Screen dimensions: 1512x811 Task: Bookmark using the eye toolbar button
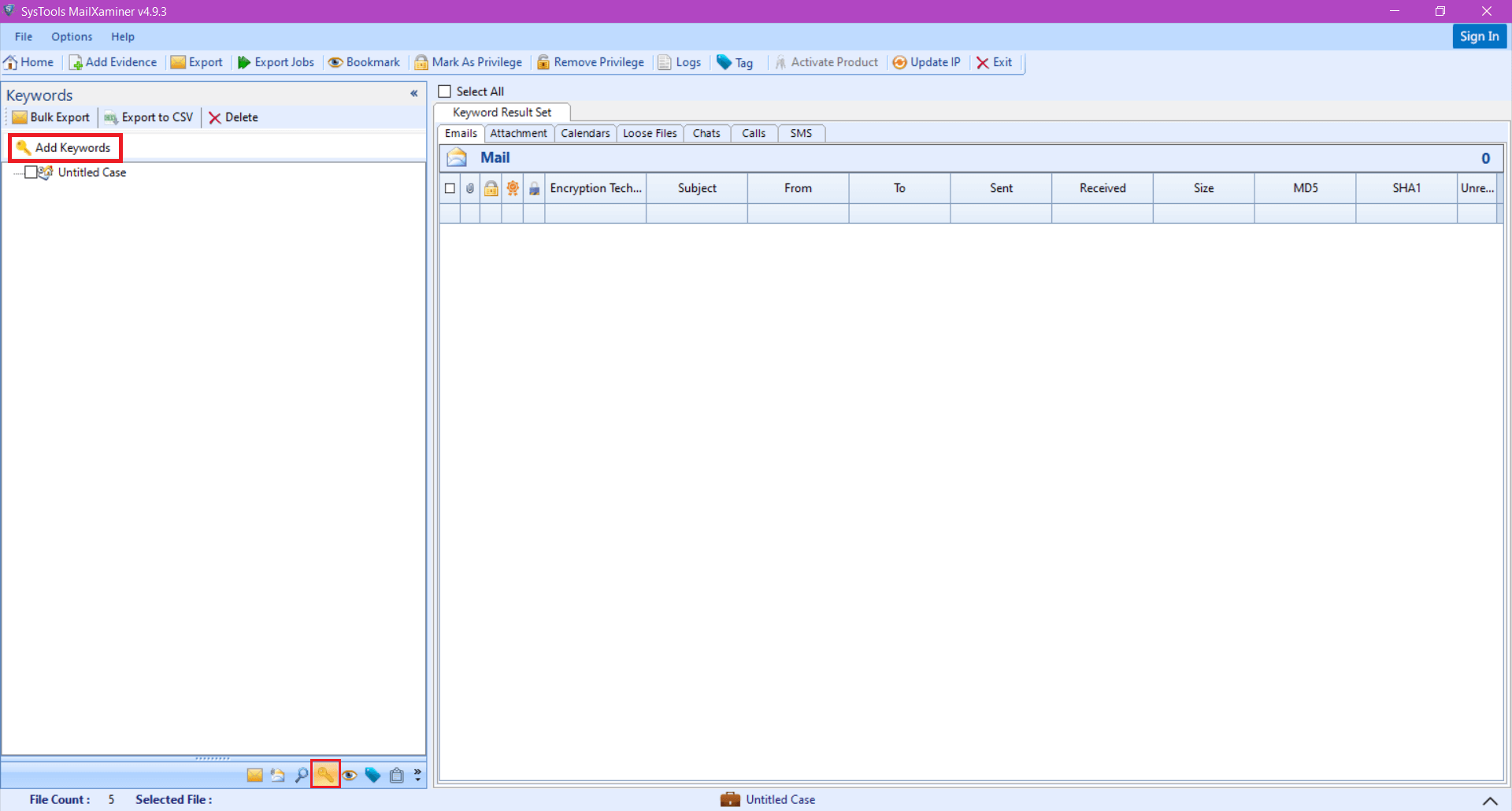[364, 62]
